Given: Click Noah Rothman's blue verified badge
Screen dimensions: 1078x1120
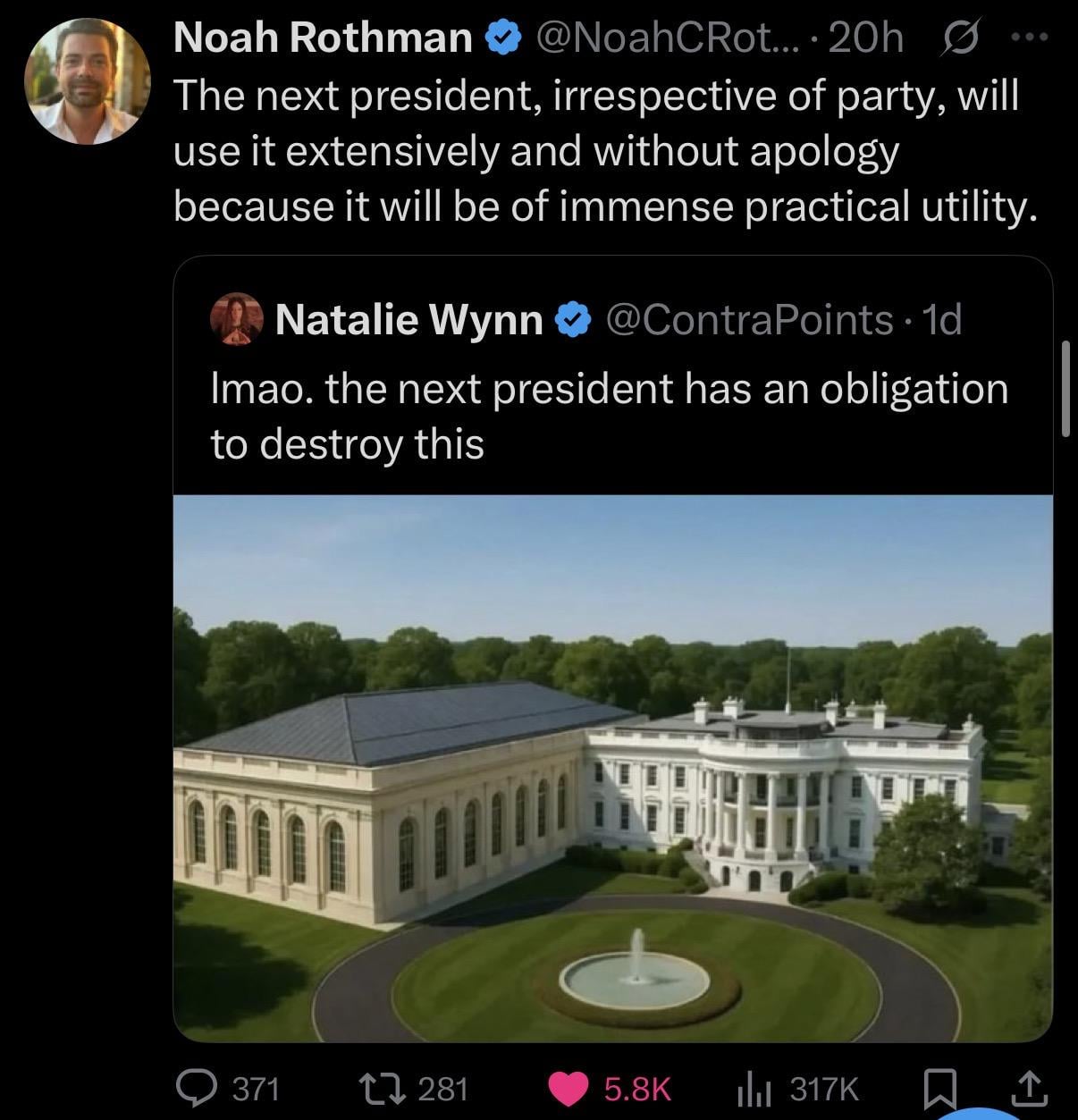Looking at the screenshot, I should point(502,38).
